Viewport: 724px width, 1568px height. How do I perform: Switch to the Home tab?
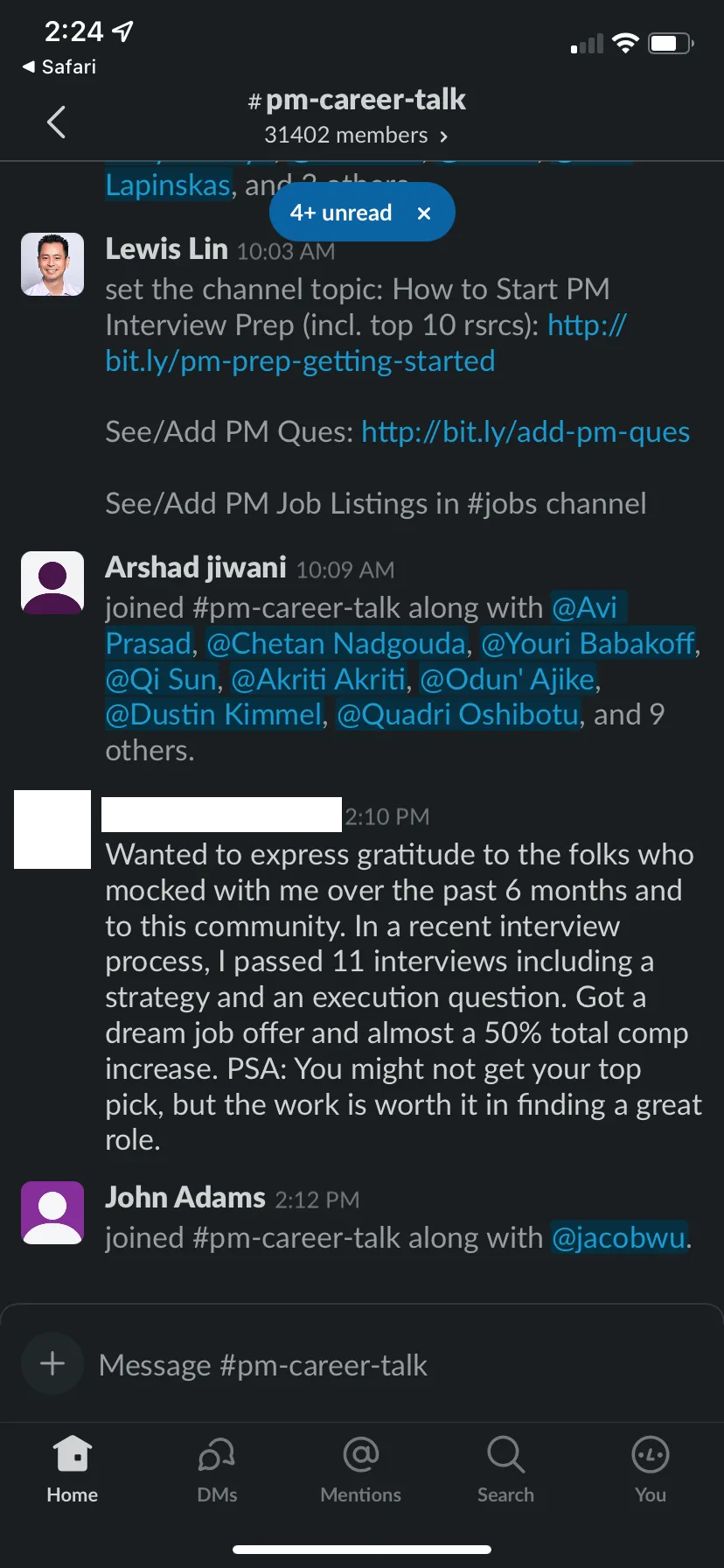coord(73,1470)
